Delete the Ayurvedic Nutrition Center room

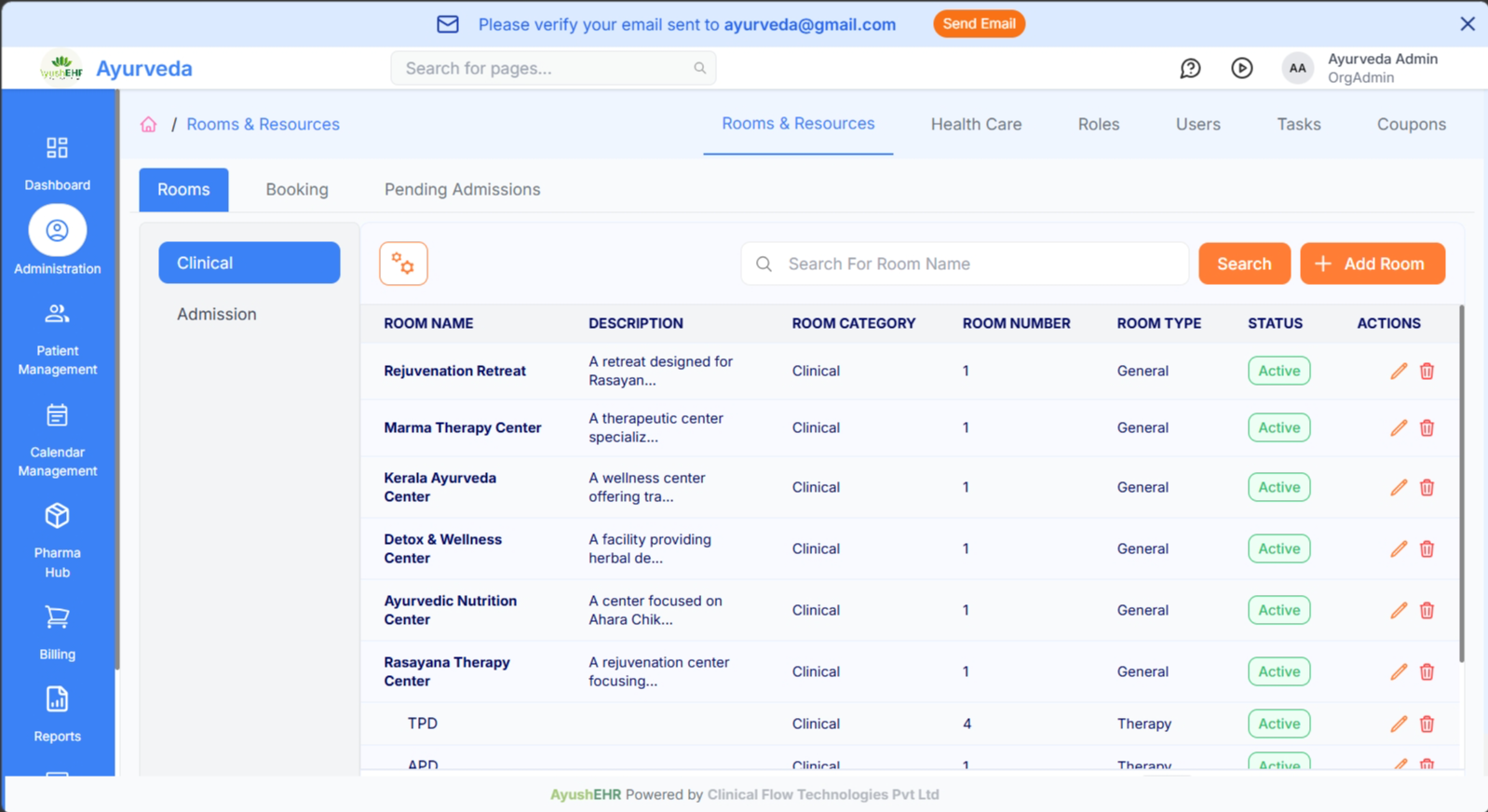[1427, 610]
